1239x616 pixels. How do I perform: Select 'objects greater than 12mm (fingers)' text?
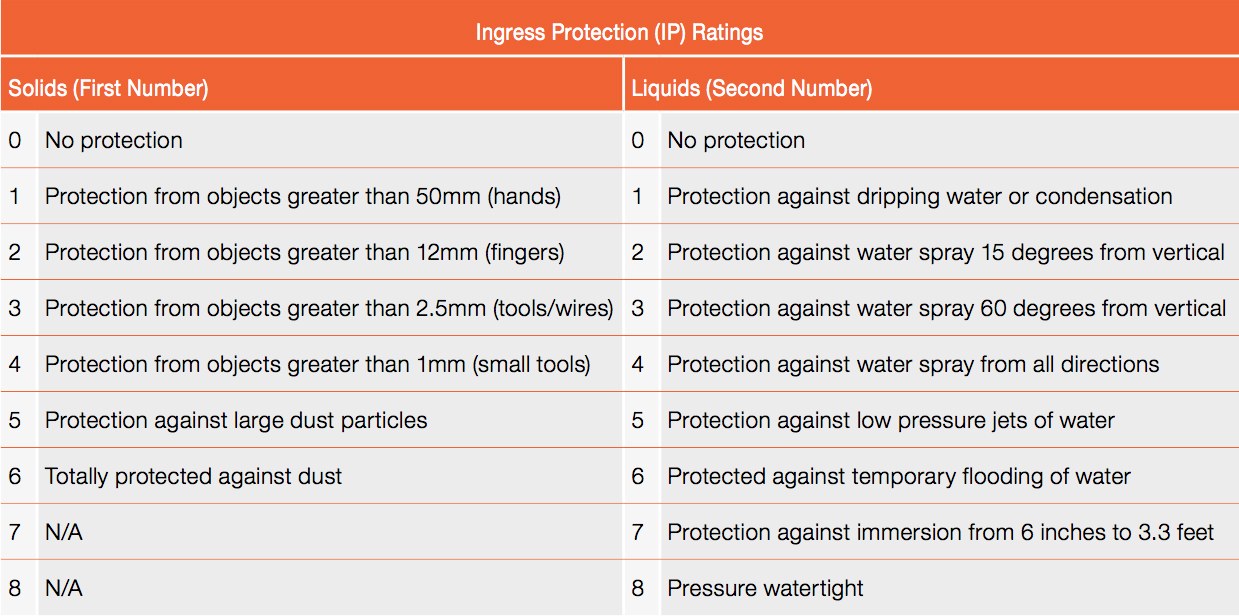pyautogui.click(x=304, y=252)
